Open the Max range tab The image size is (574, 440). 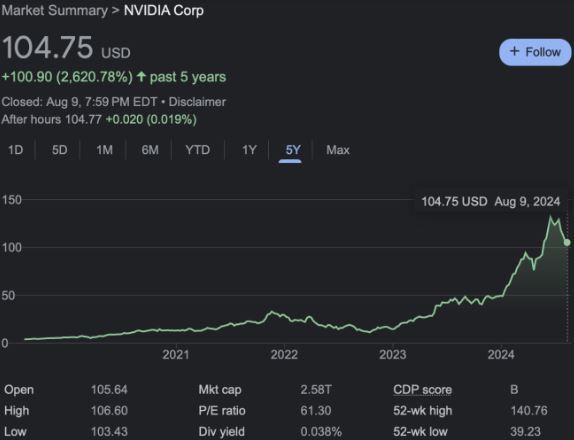pyautogui.click(x=338, y=150)
